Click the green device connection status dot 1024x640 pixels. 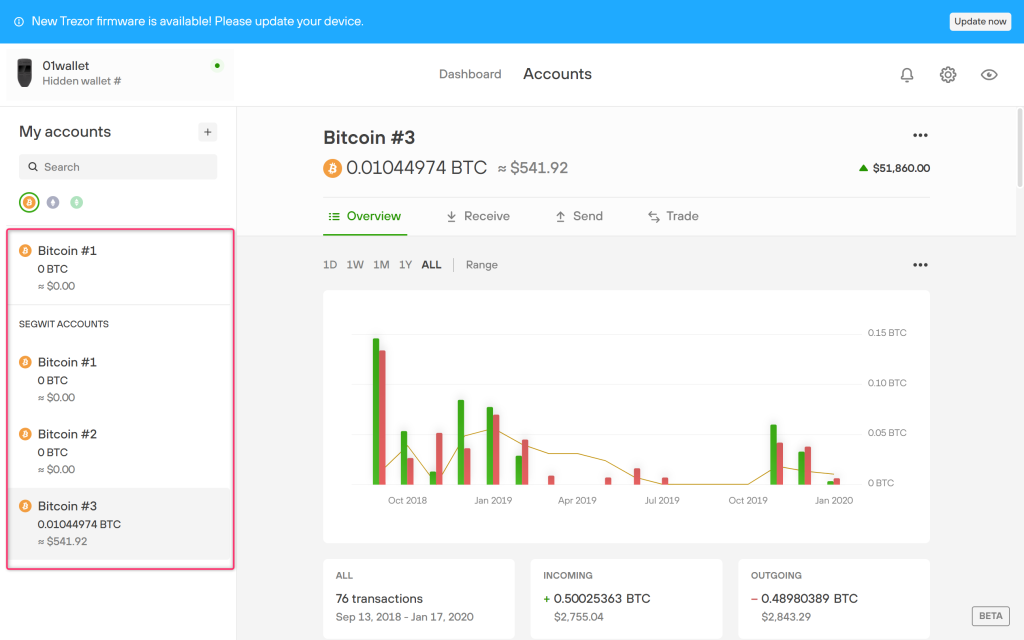click(x=217, y=65)
